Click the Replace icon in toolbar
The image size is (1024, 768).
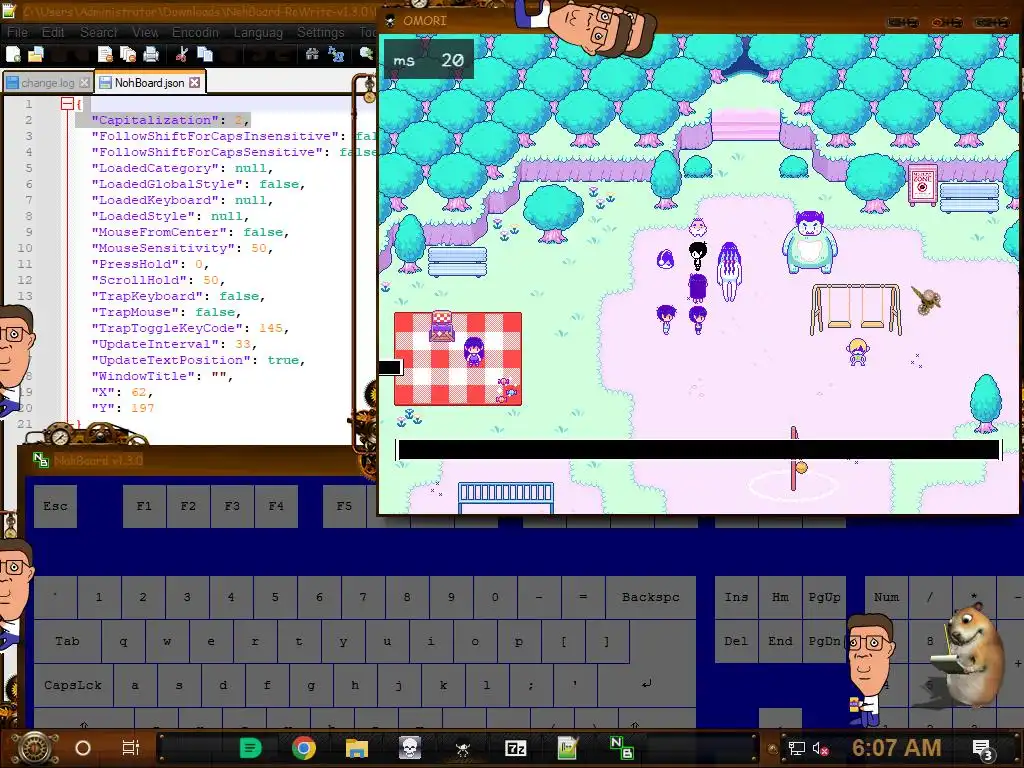336,55
